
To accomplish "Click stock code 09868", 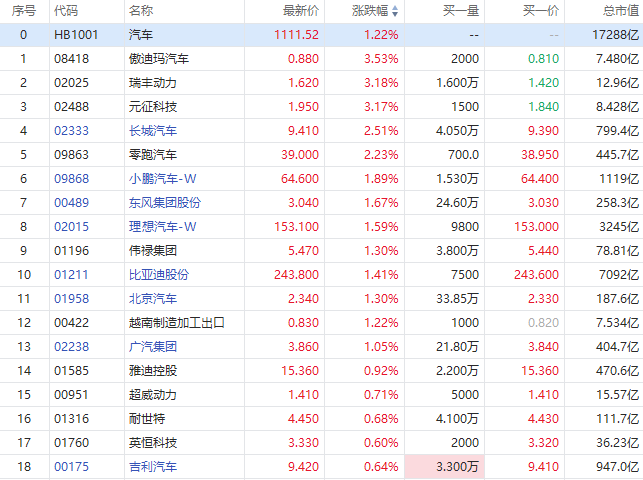I will [71, 179].
